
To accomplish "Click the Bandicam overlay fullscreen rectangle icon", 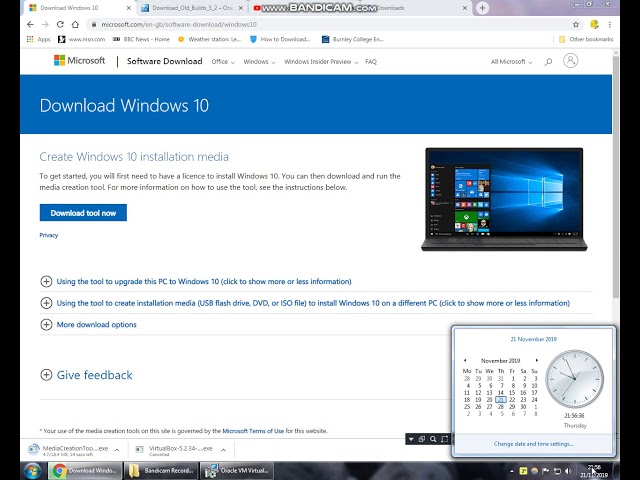I will [444, 439].
